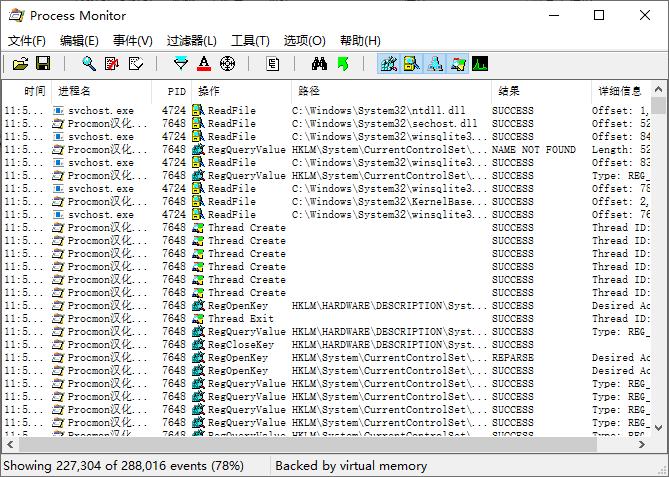This screenshot has width=669, height=477.
Task: Select the C:\Windows\System32\ntdll.dll path cell
Action: pos(378,111)
